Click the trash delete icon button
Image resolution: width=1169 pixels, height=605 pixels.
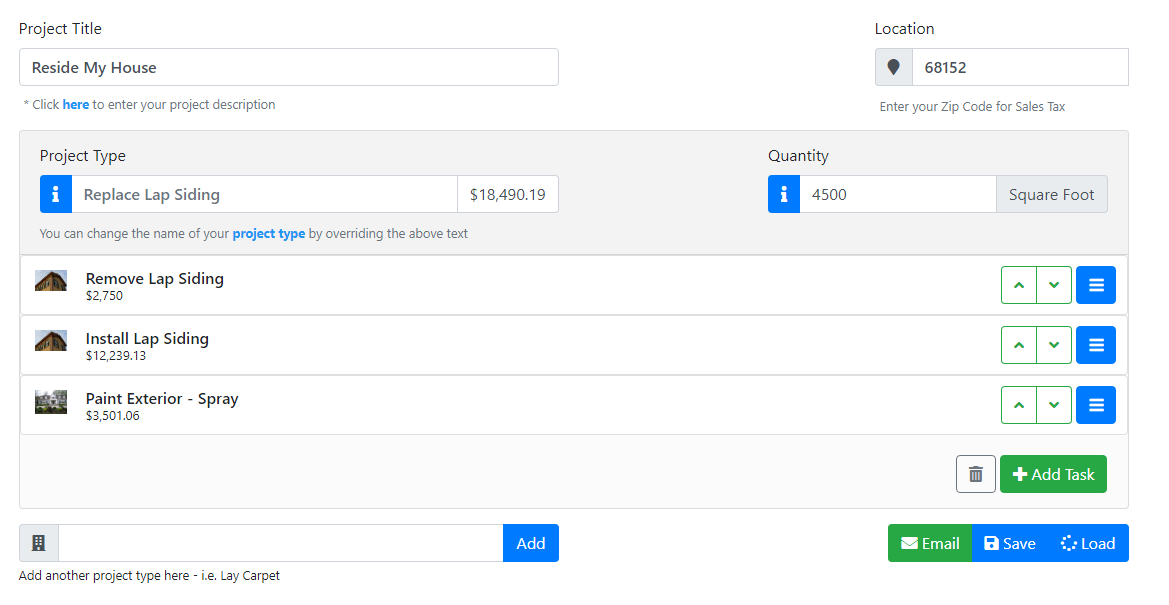pos(976,474)
